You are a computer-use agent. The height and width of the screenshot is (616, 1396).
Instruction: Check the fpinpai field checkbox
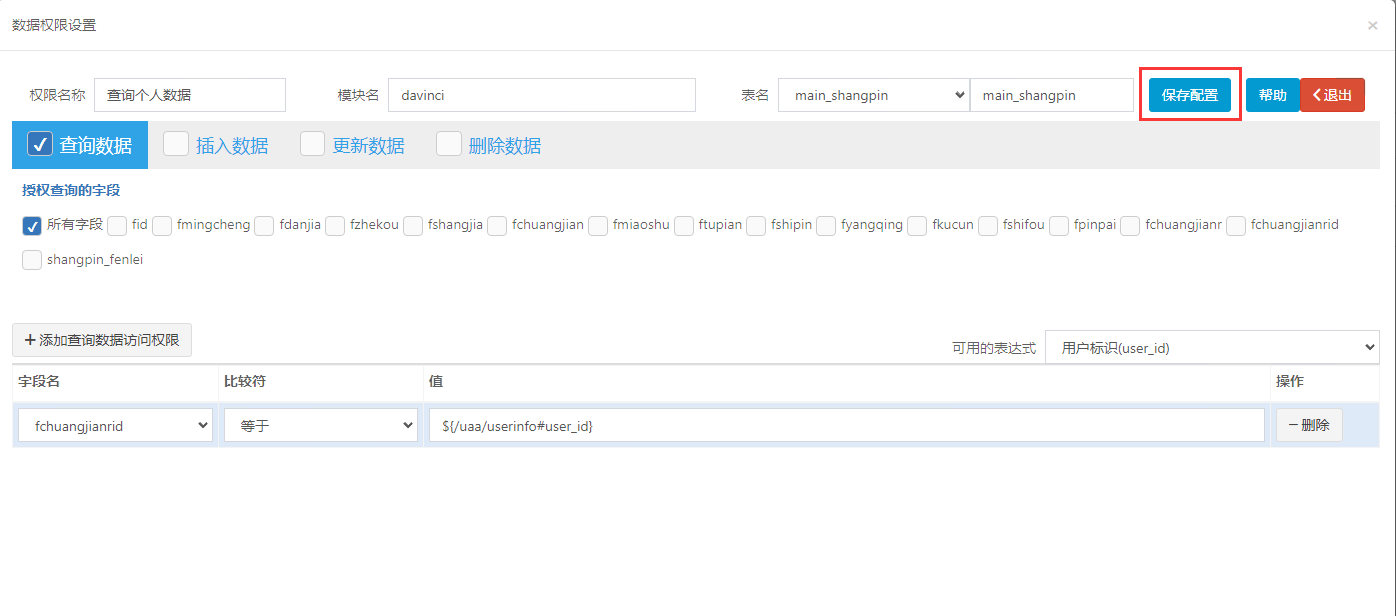1059,225
